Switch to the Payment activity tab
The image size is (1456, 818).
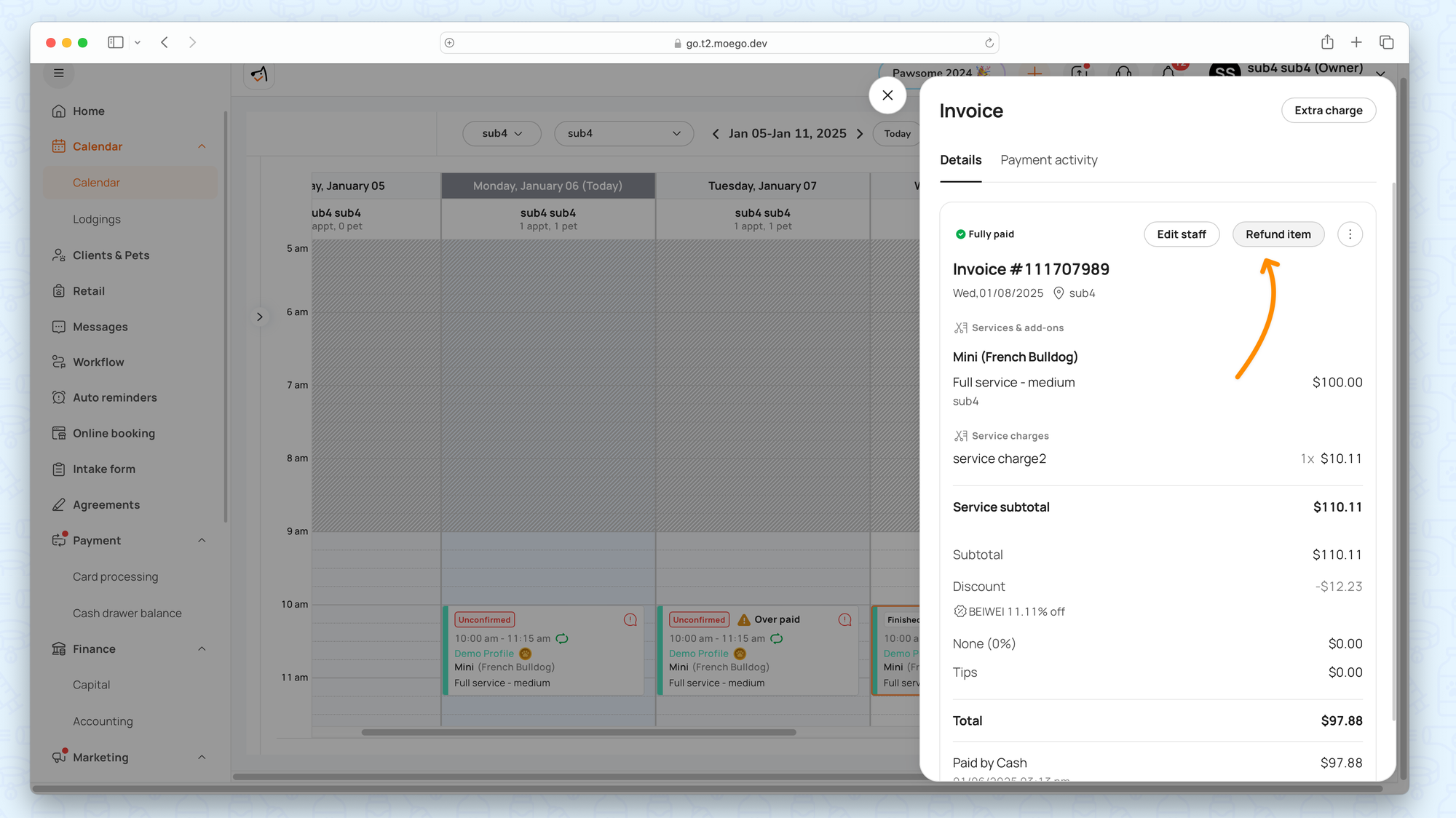(x=1048, y=160)
